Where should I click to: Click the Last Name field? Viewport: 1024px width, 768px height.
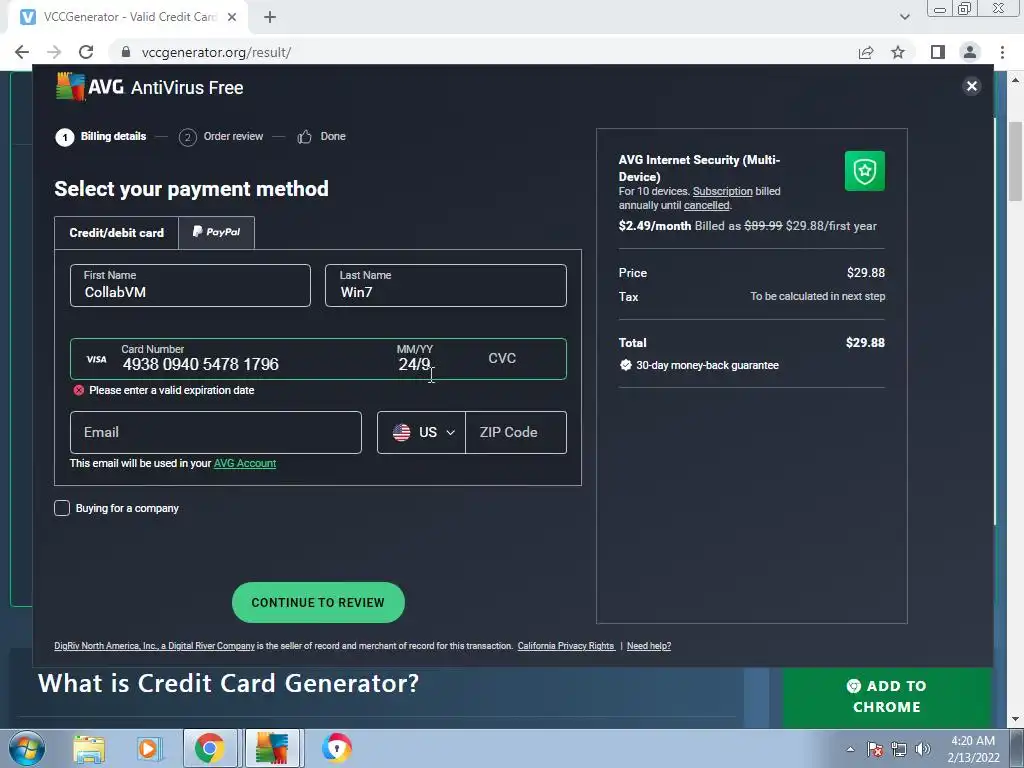tap(445, 285)
